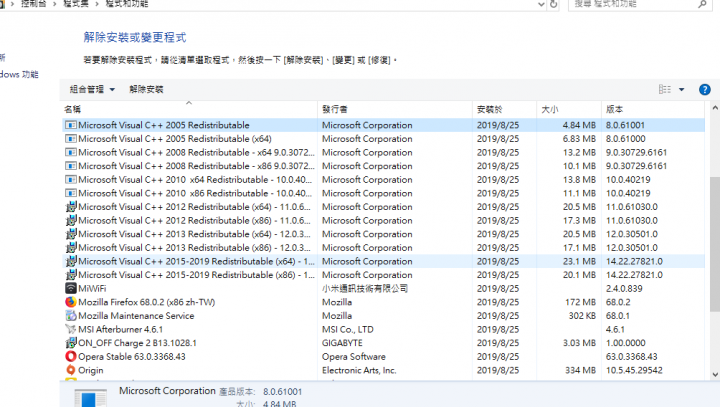Click icon of Visual C++ 2015-2019 Redistributable (x86)

pyautogui.click(x=71, y=275)
